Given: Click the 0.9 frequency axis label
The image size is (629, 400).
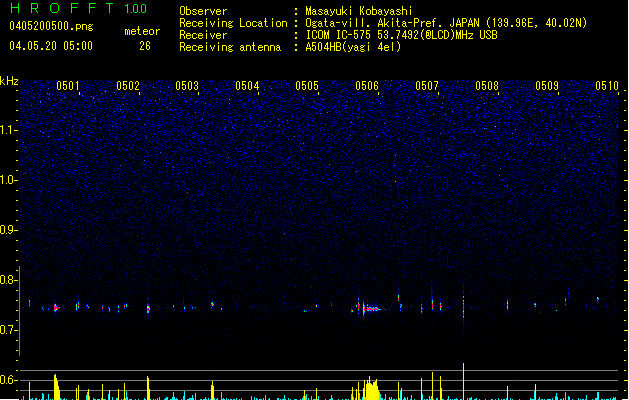Looking at the screenshot, I should pyautogui.click(x=9, y=230).
